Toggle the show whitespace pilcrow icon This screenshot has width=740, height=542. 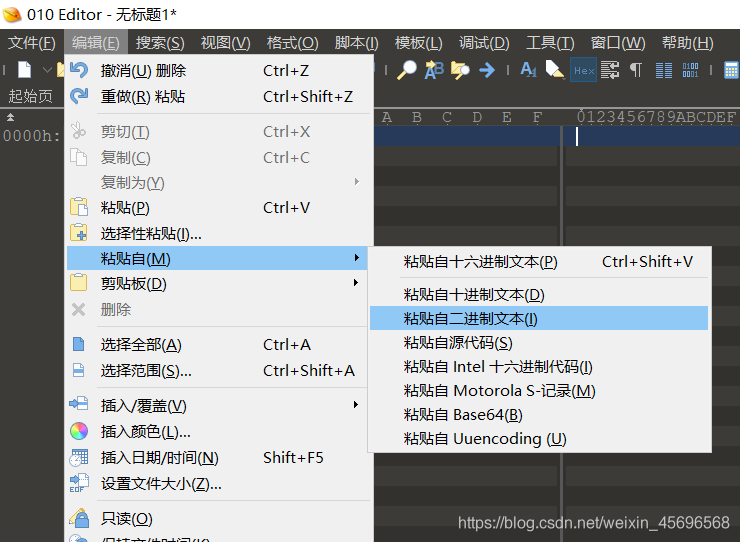click(x=636, y=70)
